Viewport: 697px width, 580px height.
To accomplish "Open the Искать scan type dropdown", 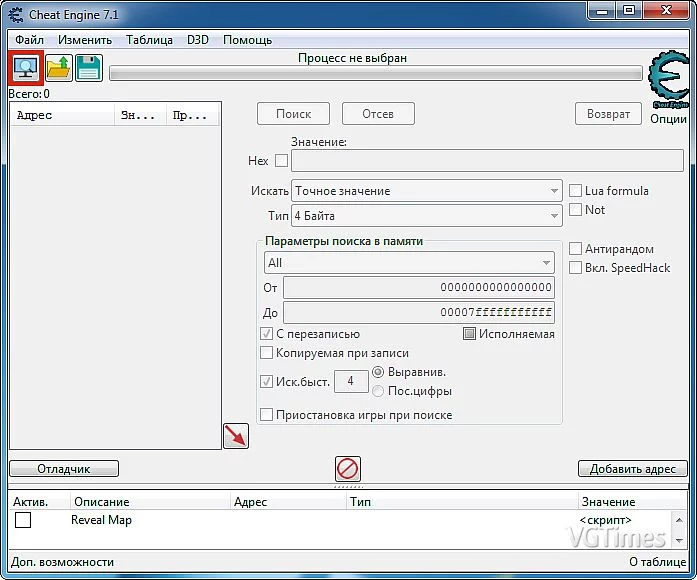I will pyautogui.click(x=427, y=191).
